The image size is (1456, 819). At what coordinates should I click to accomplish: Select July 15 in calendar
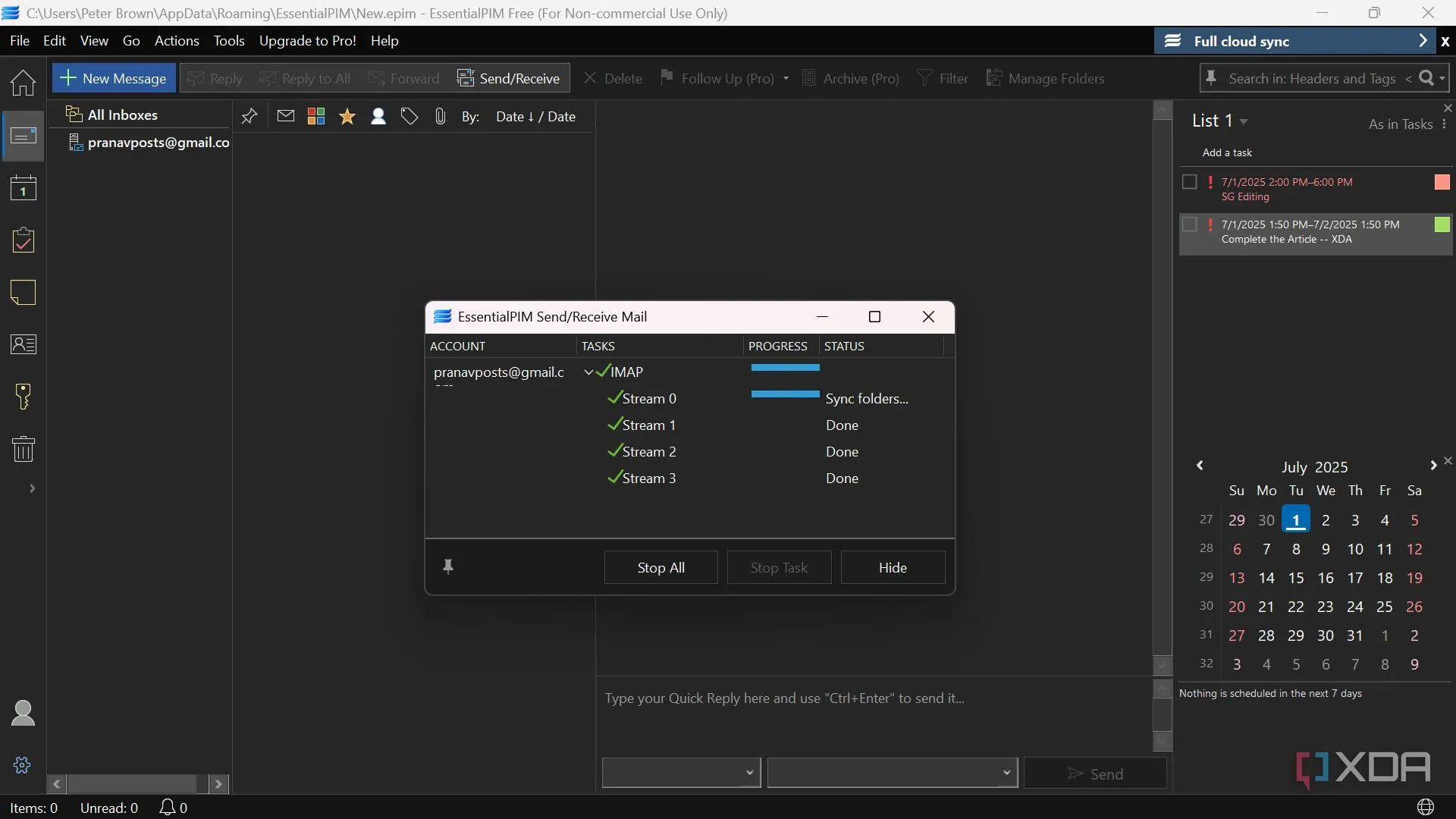click(x=1296, y=578)
